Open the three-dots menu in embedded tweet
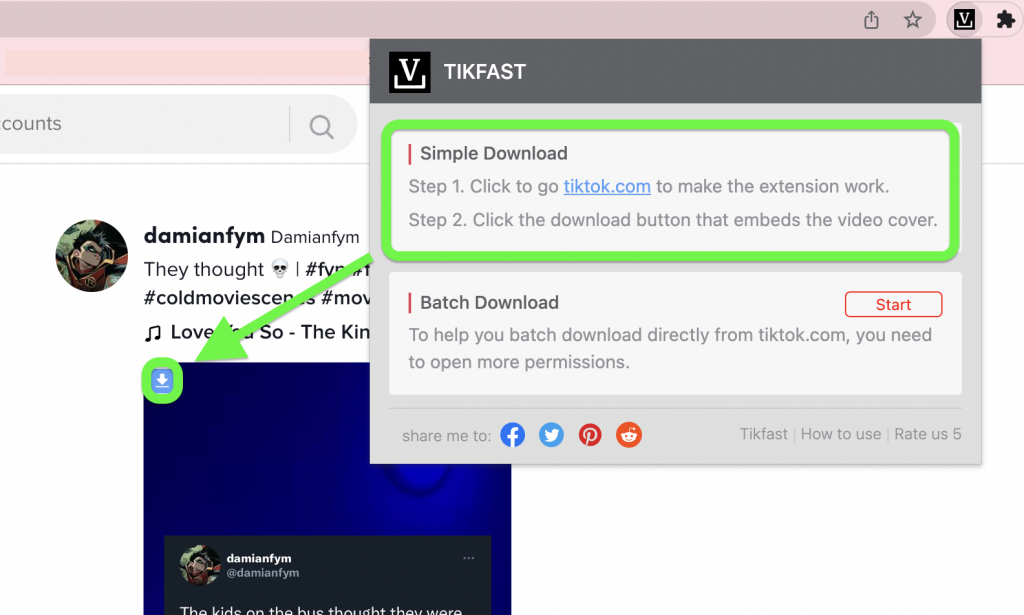 [468, 558]
